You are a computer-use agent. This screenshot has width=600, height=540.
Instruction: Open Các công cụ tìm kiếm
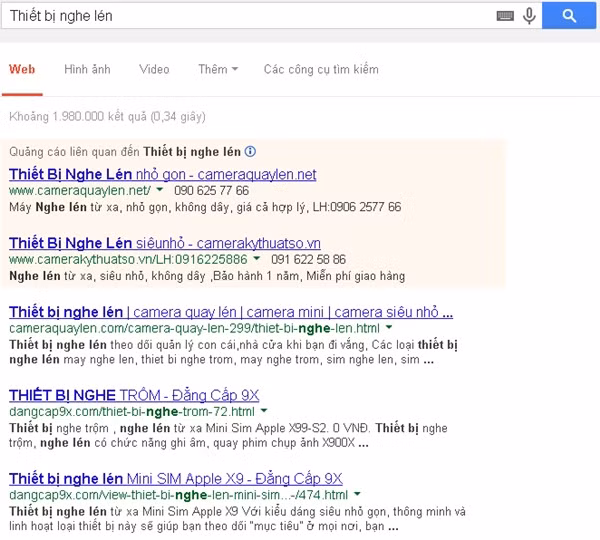pos(321,69)
